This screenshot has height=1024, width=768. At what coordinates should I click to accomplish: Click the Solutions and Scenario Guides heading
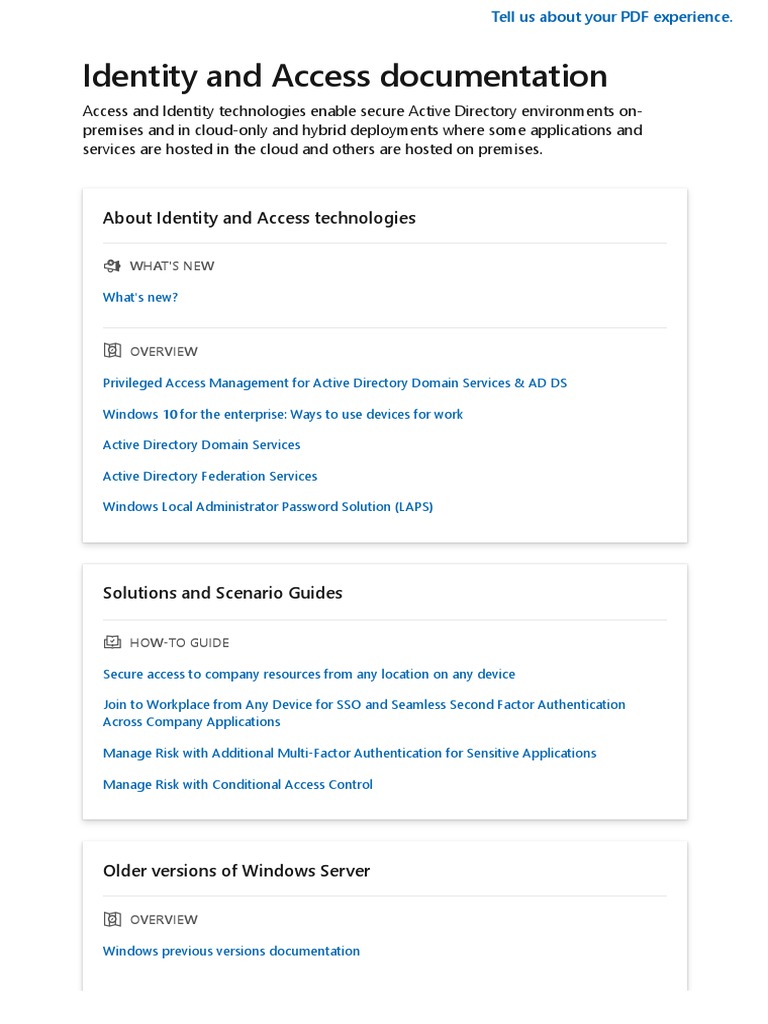coord(222,593)
